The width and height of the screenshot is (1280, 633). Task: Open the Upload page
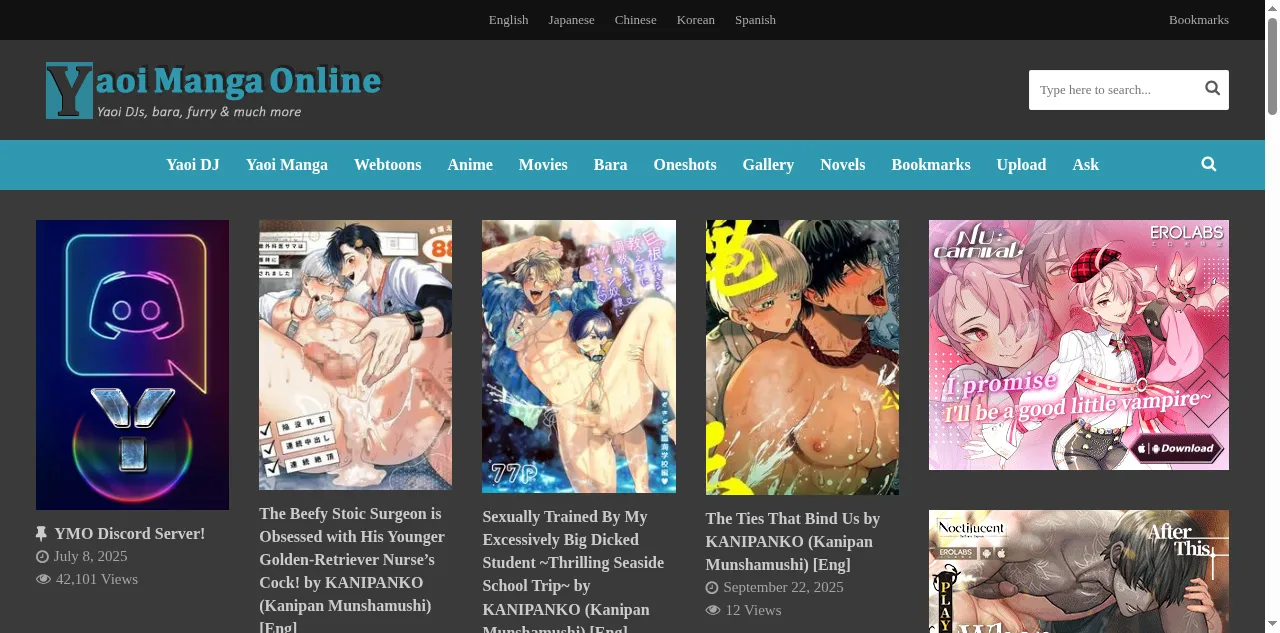(x=1021, y=165)
